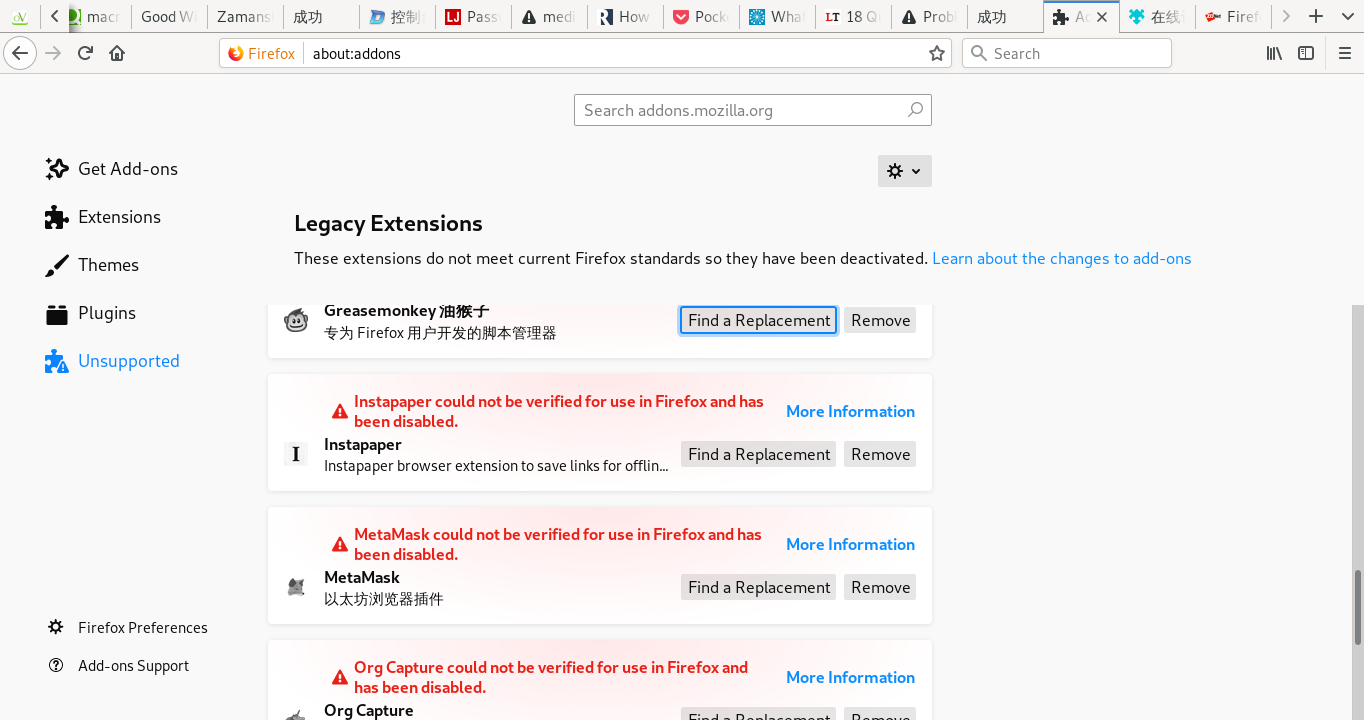Open More Information for Org Capture

tap(850, 677)
